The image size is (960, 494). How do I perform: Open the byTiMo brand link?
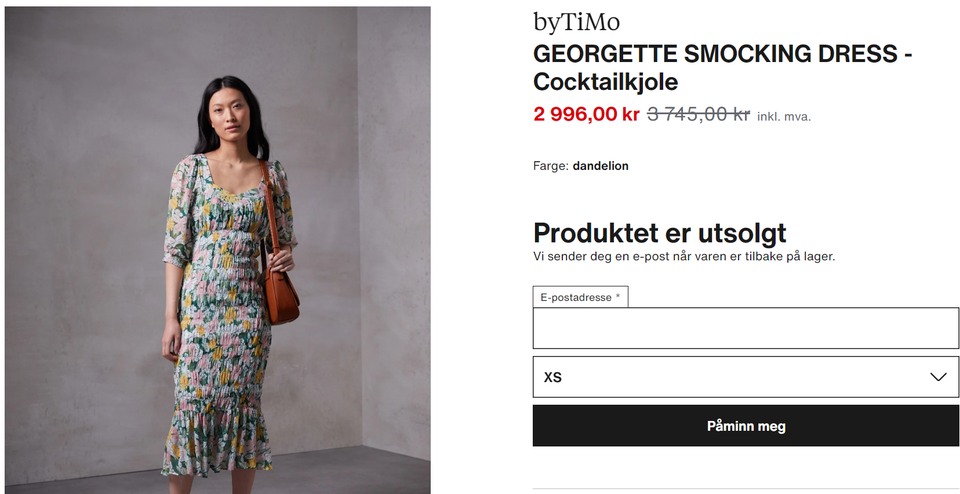(576, 23)
